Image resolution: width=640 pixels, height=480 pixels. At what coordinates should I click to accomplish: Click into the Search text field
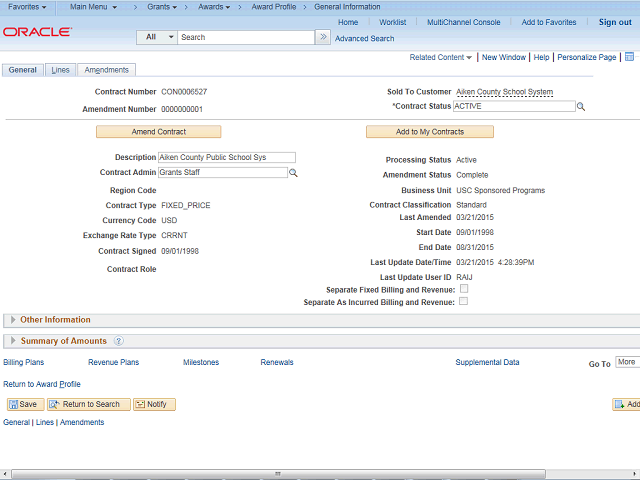pyautogui.click(x=246, y=37)
